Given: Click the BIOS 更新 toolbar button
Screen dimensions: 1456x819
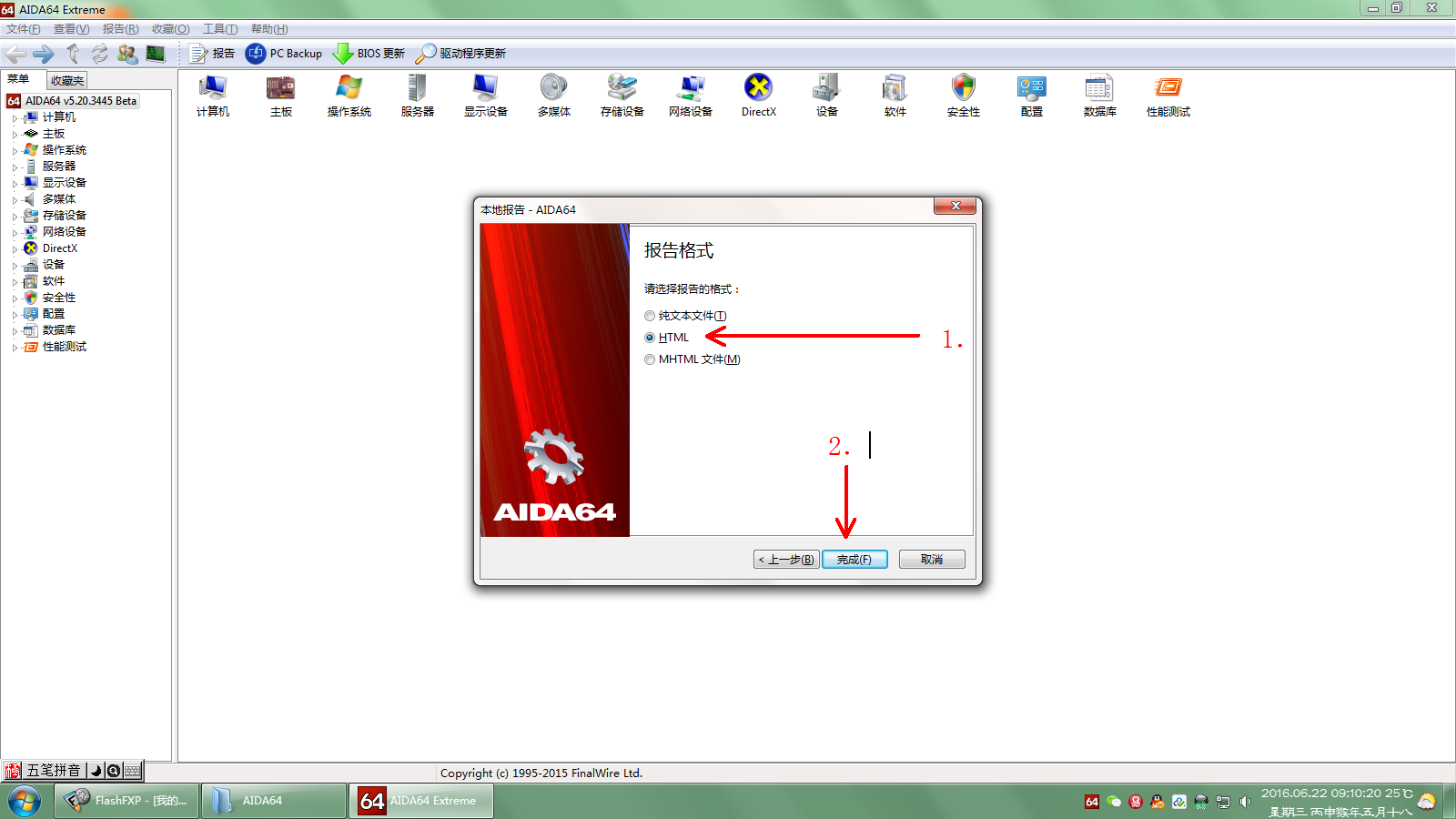Looking at the screenshot, I should click(369, 54).
